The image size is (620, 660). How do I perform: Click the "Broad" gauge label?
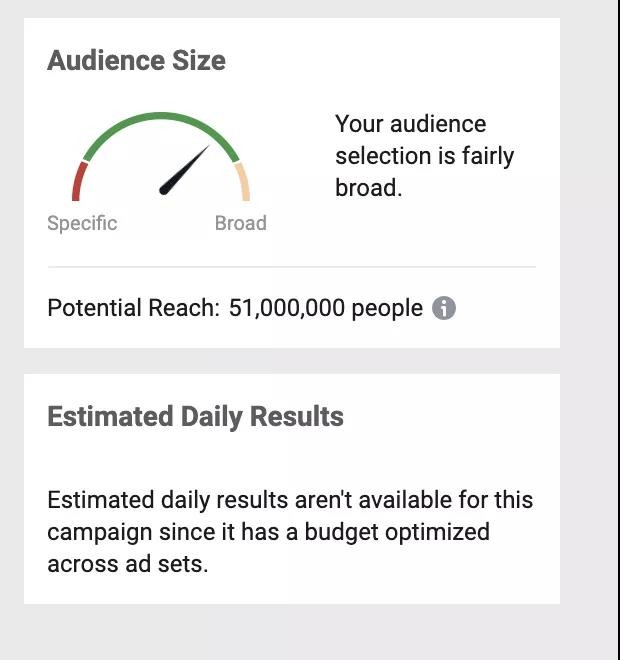tap(240, 223)
